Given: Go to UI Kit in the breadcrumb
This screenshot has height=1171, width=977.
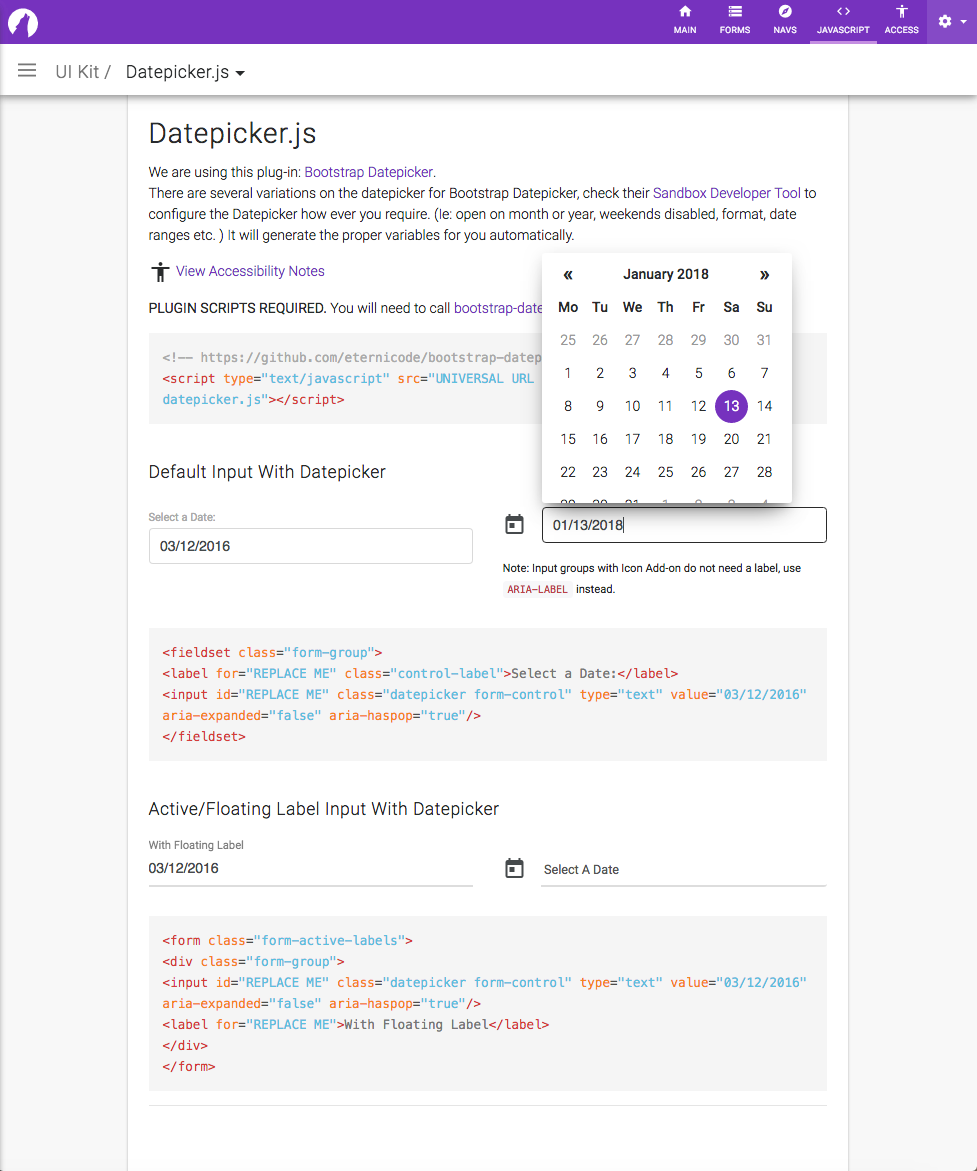Looking at the screenshot, I should [77, 72].
